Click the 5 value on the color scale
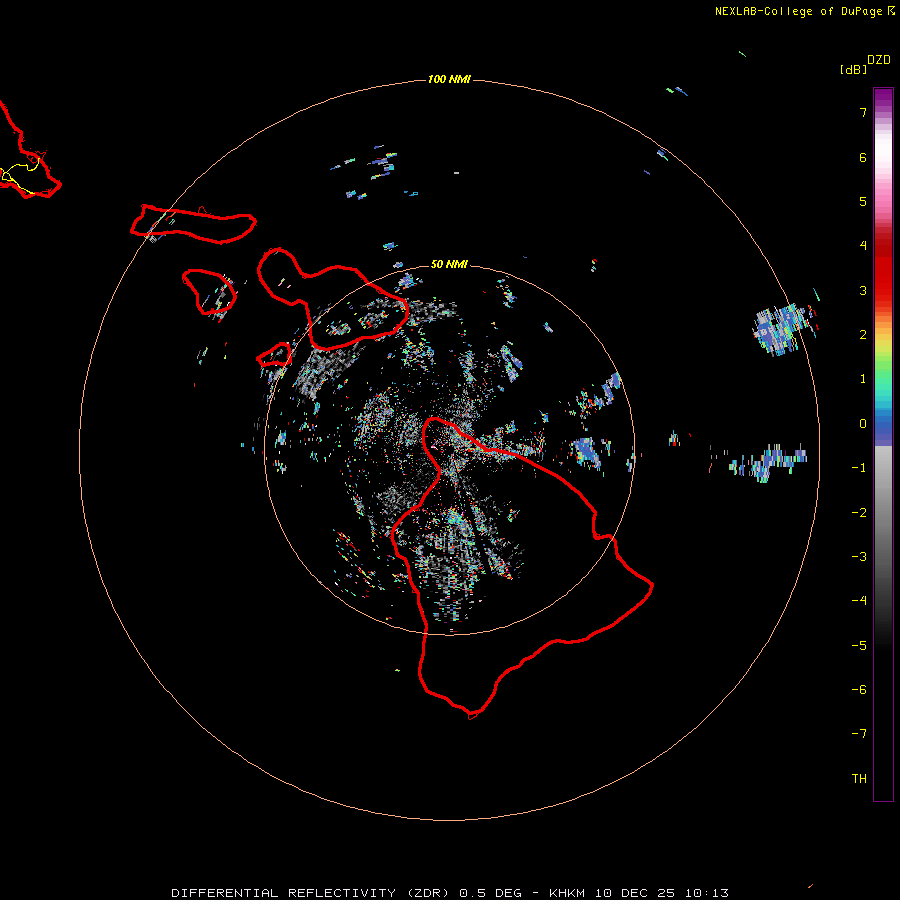The width and height of the screenshot is (900, 900). point(863,202)
